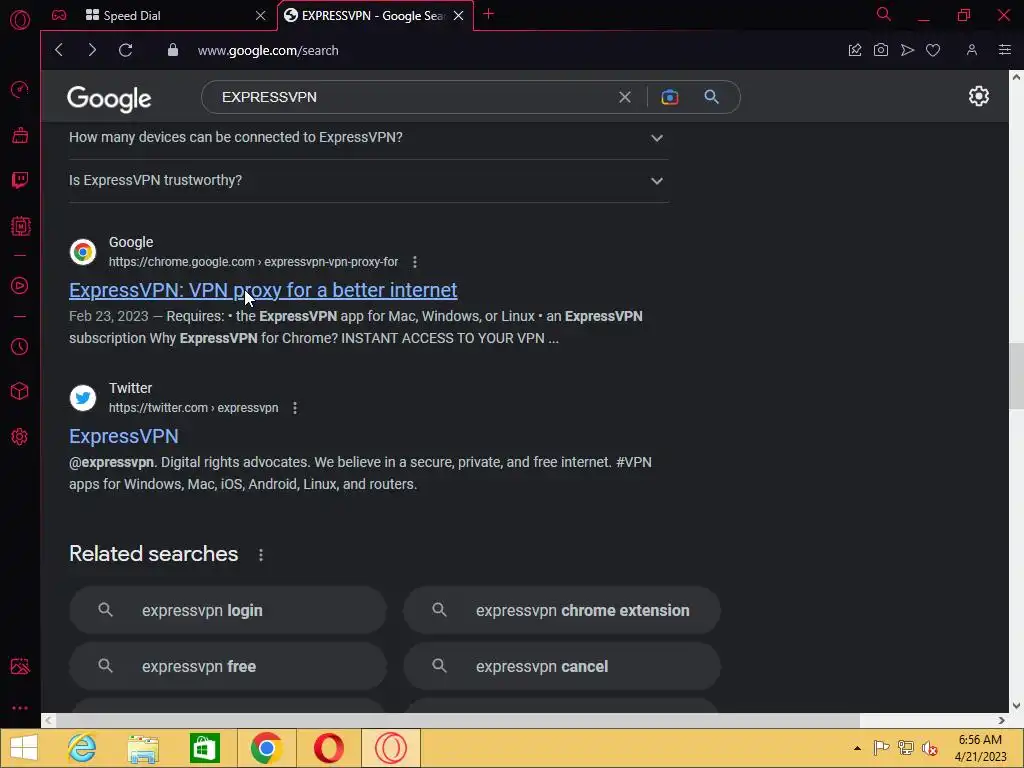Take a snapshot with camera icon

pos(880,50)
